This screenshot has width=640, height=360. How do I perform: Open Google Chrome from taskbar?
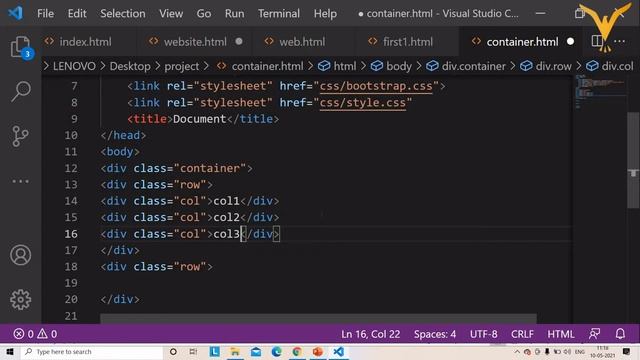coord(297,352)
